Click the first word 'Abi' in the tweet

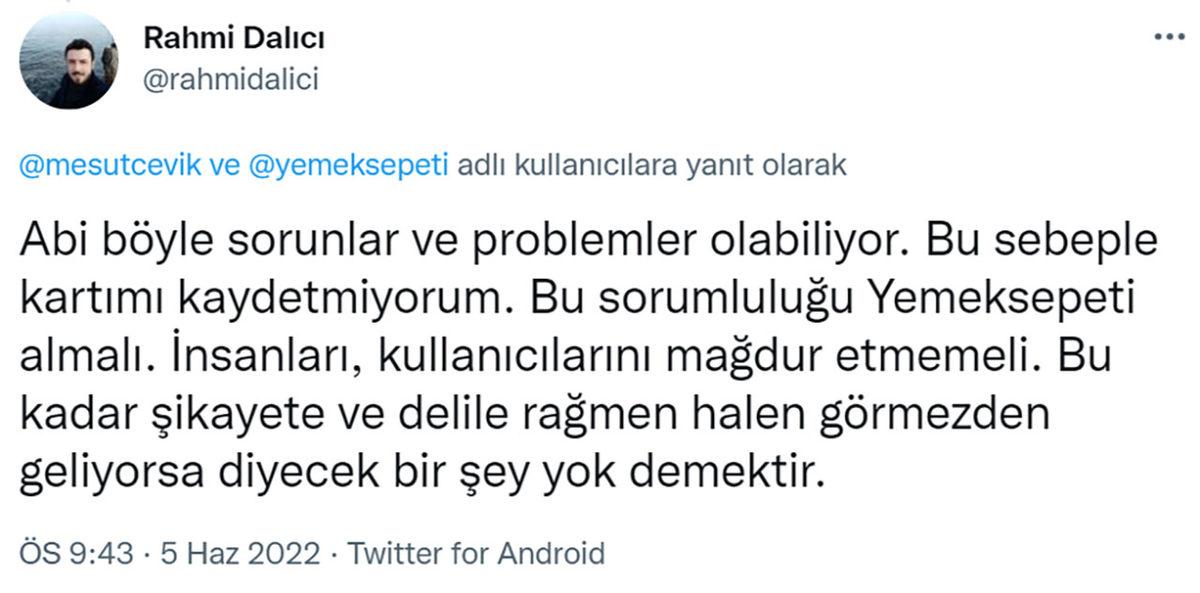coord(47,239)
